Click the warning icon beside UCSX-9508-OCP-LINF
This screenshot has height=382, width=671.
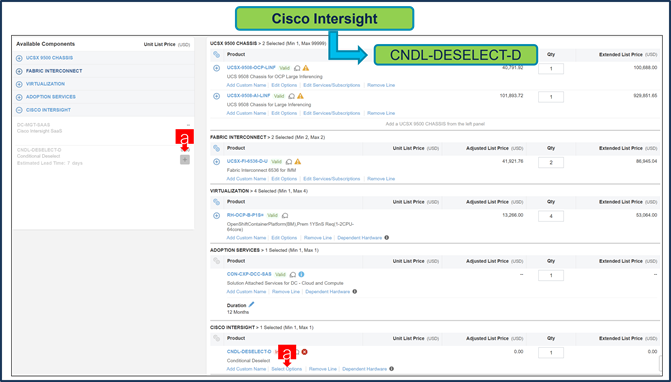tap(306, 68)
